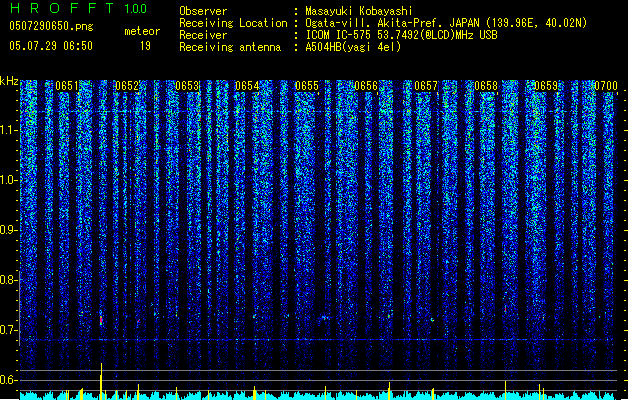Image resolution: width=629 pixels, height=400 pixels.
Task: Click the tallest yellow power spike
Action: (101, 381)
